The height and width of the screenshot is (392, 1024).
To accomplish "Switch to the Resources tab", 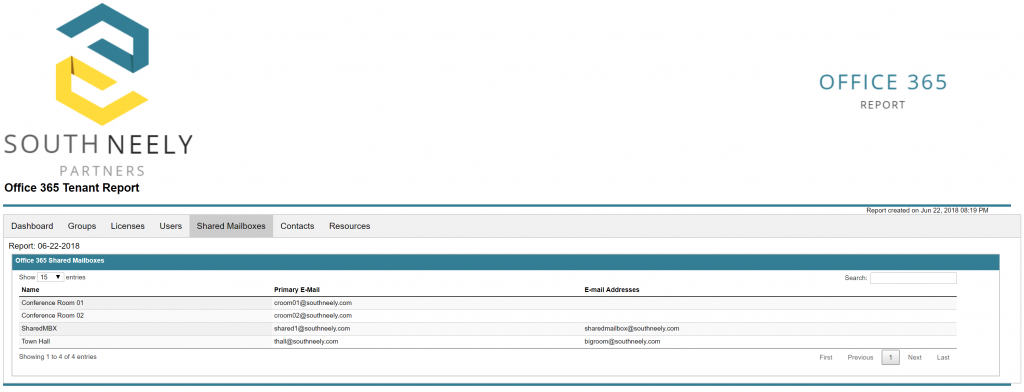I will [349, 226].
